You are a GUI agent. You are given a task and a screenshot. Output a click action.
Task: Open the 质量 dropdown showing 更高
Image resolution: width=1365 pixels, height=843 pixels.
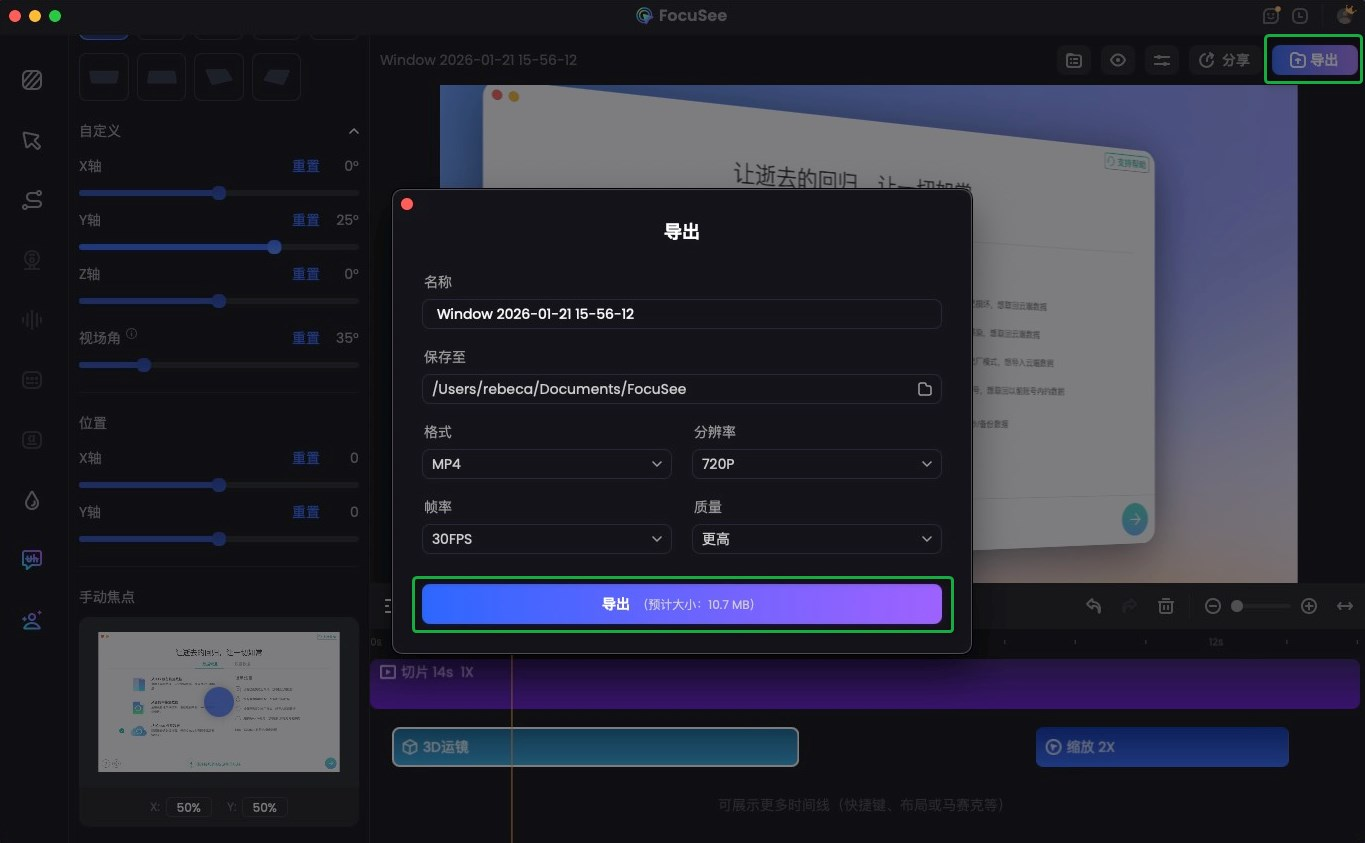point(817,539)
